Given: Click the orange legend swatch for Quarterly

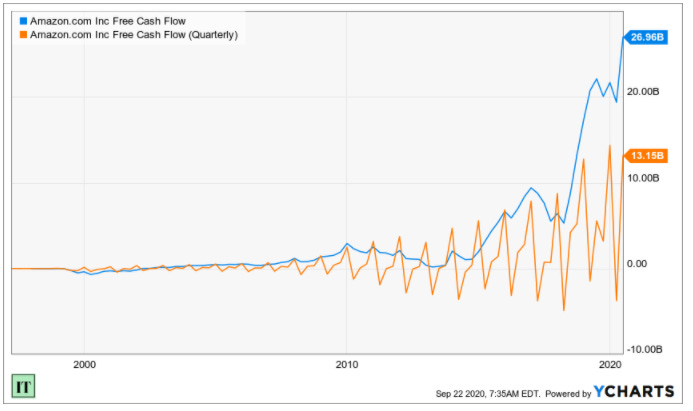Looking at the screenshot, I should [24, 34].
